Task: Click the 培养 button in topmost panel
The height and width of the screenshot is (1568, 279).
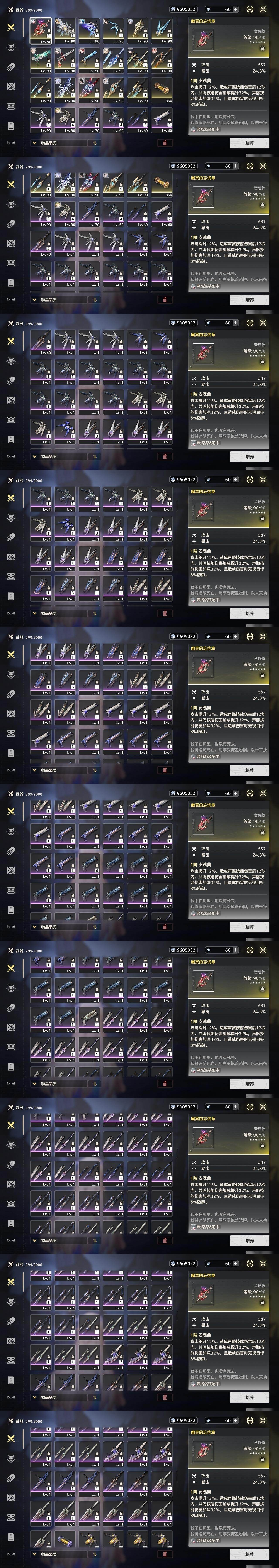Action: 249,143
